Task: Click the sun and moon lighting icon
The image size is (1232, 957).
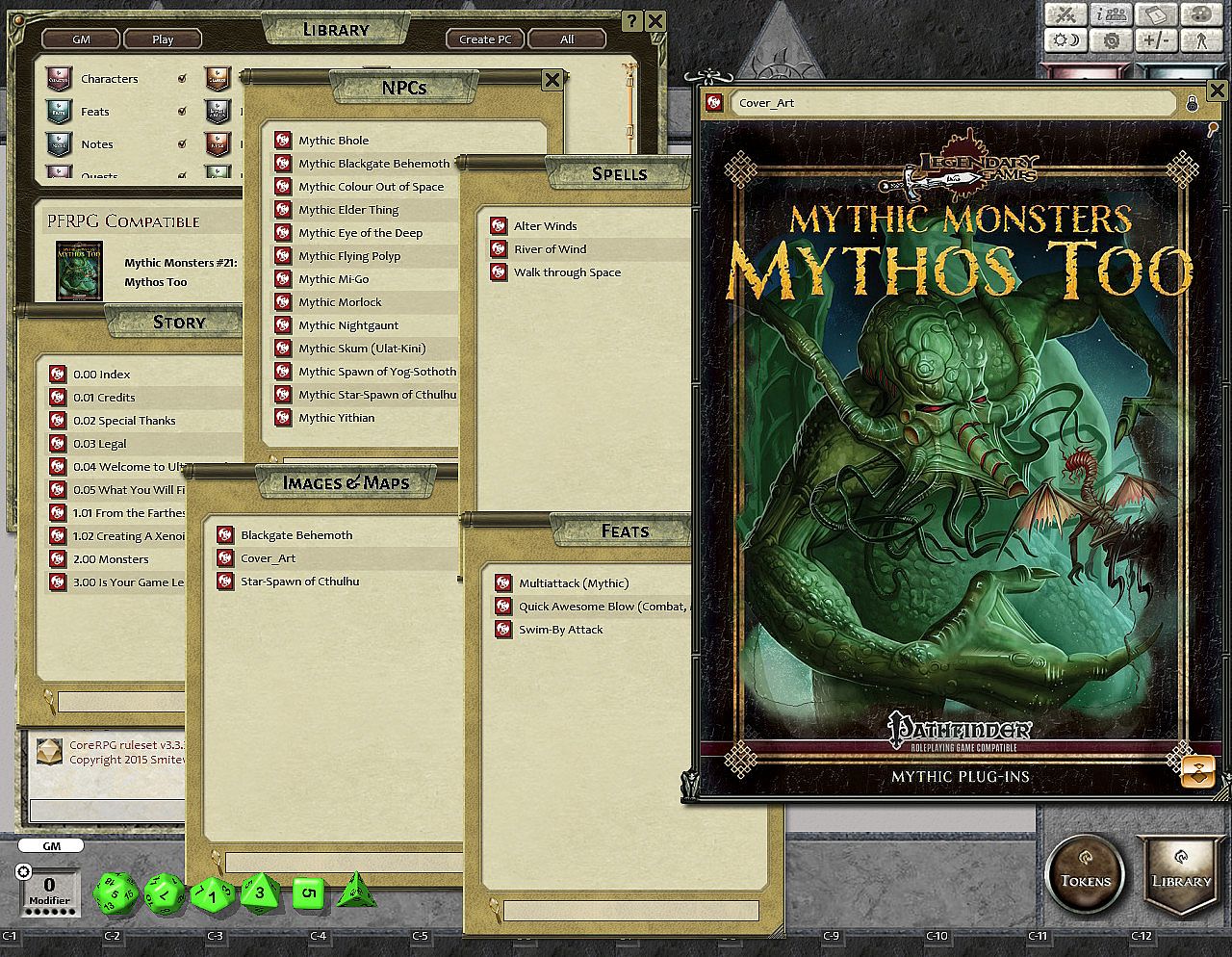Action: coord(1065,40)
